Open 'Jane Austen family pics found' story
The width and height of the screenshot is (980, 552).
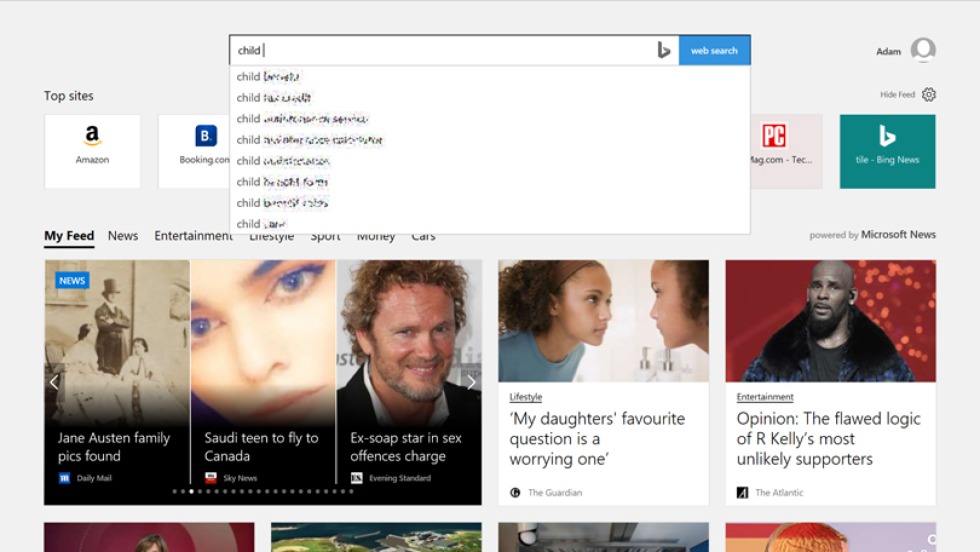(x=114, y=447)
